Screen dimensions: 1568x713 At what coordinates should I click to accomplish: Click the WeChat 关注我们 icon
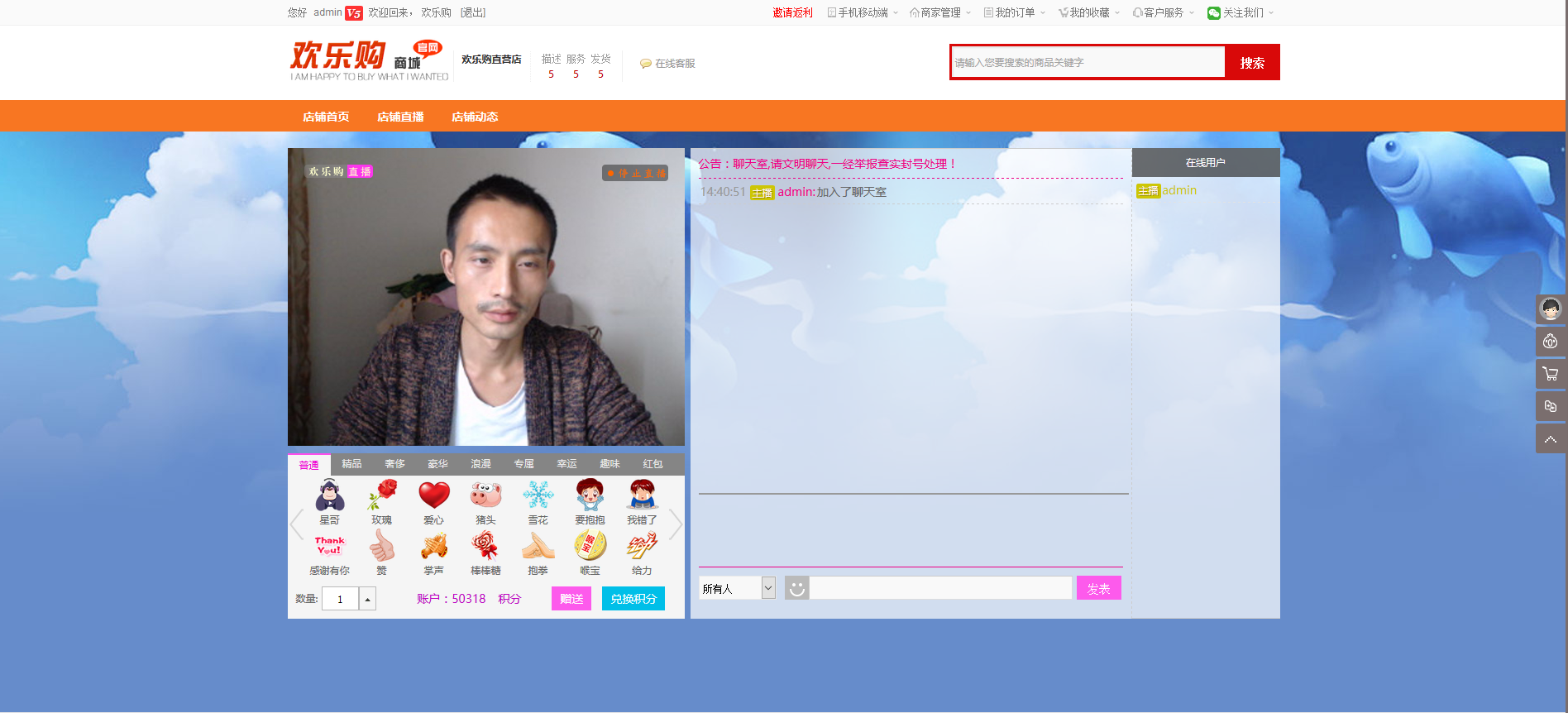tap(1213, 12)
